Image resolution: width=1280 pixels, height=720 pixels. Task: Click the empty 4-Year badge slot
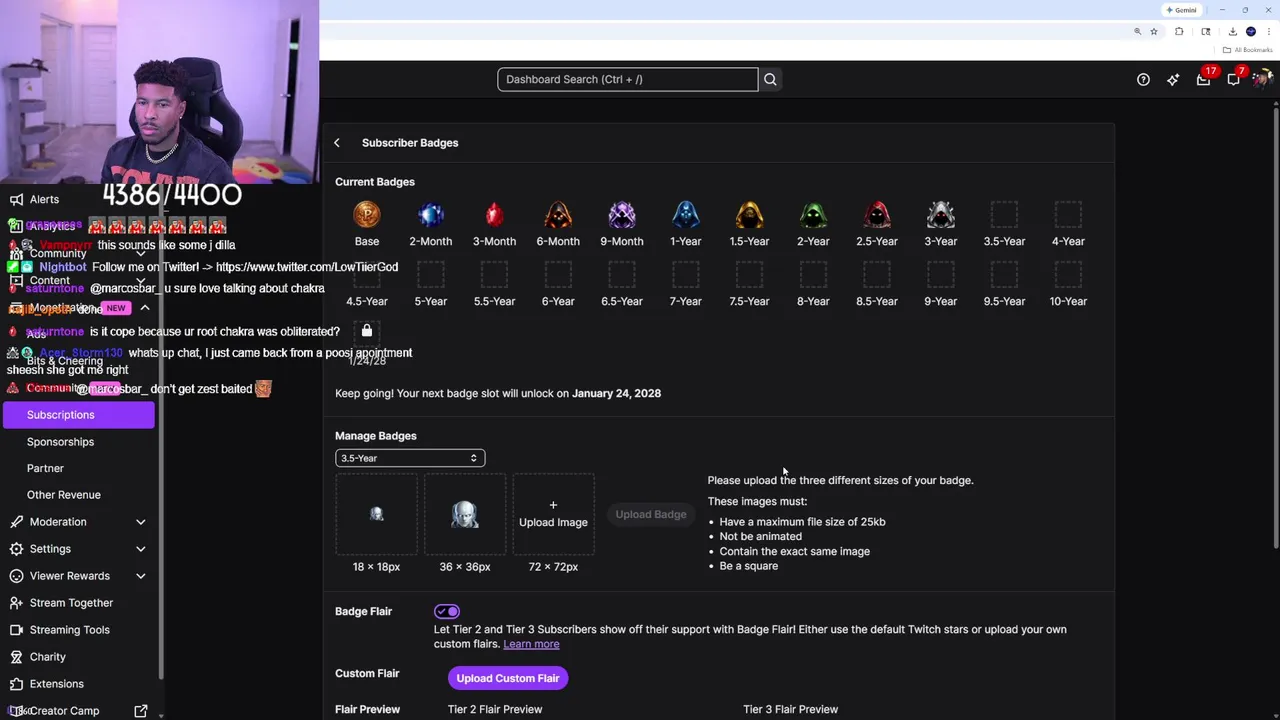pyautogui.click(x=1068, y=215)
